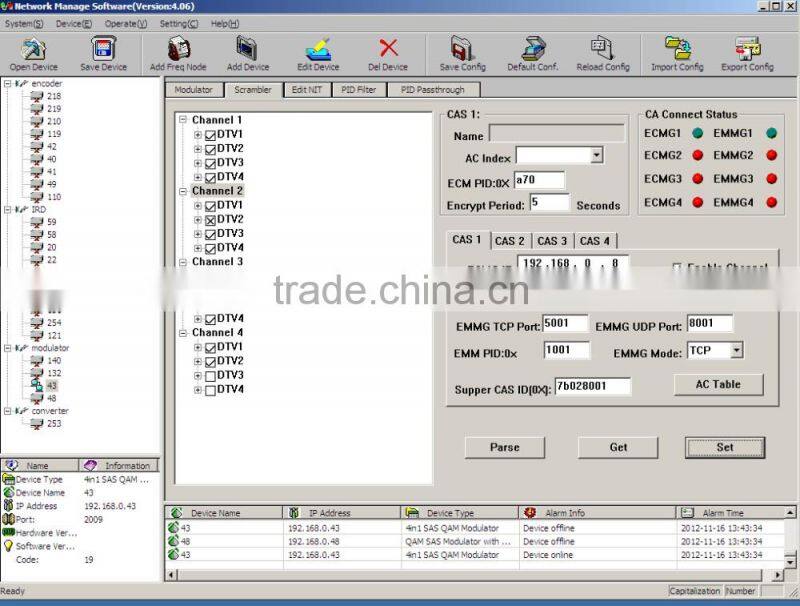
Task: Uncheck DTV1 under Channel 1
Action: [211, 135]
